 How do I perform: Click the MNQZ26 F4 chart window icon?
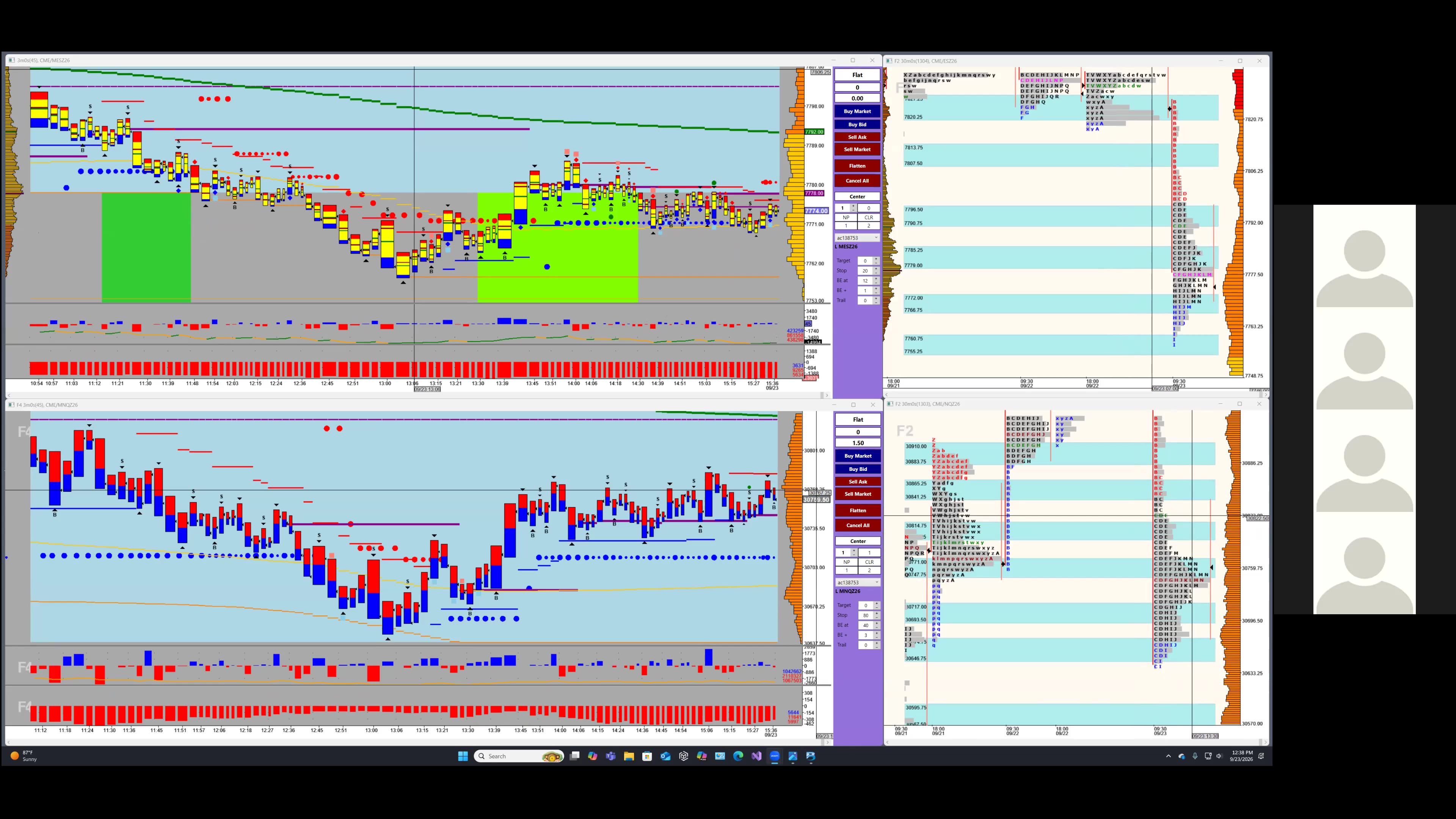click(11, 405)
